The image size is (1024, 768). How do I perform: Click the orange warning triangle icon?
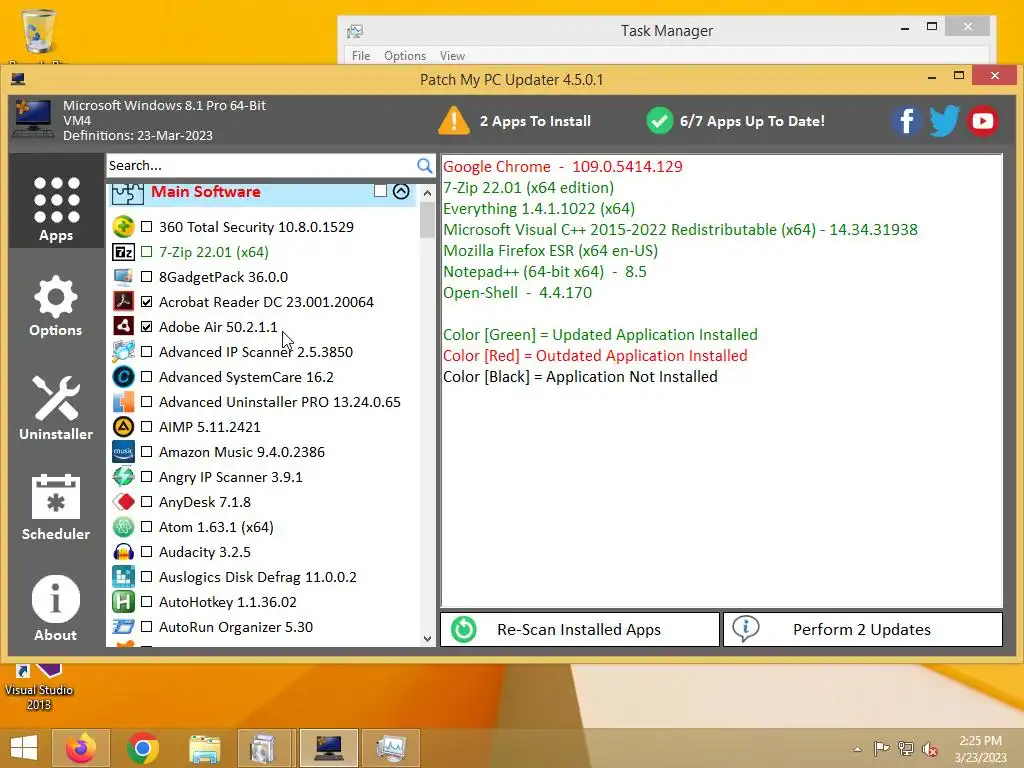tap(454, 121)
